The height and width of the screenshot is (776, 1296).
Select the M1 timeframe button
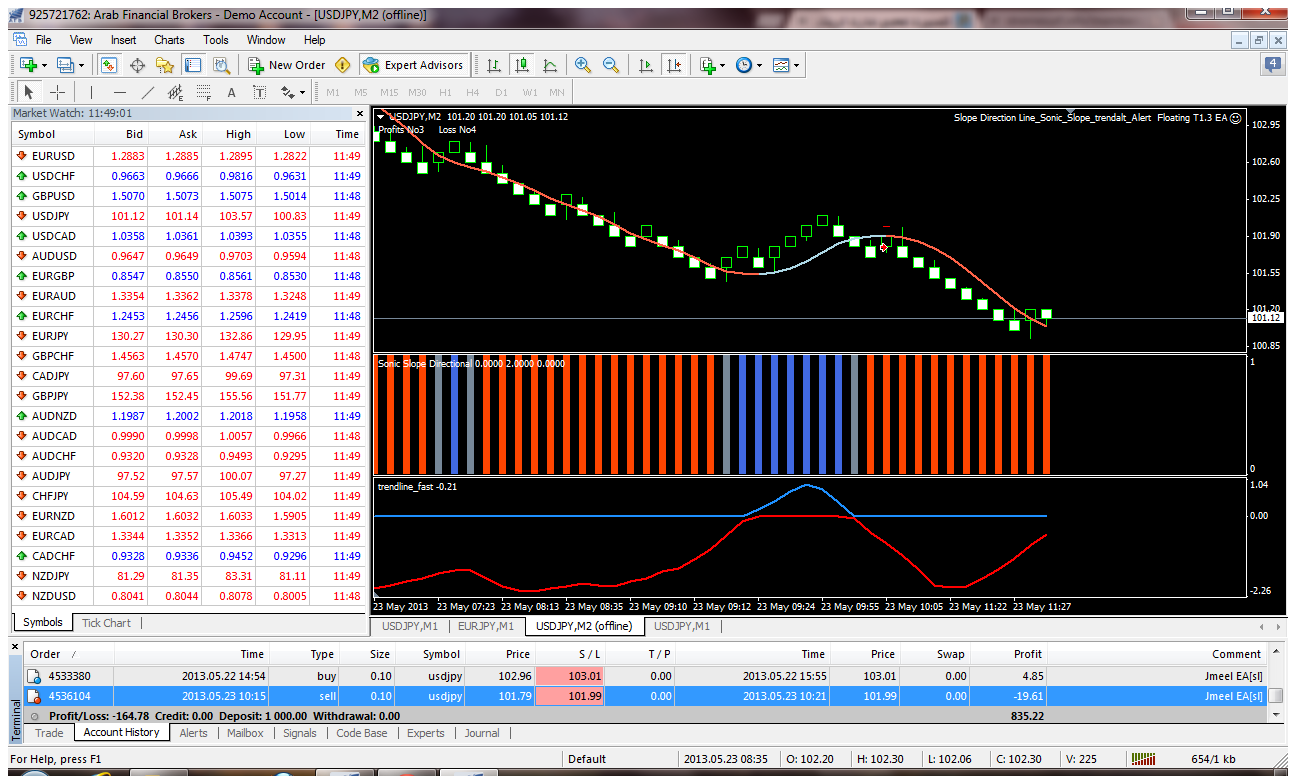pyautogui.click(x=334, y=92)
